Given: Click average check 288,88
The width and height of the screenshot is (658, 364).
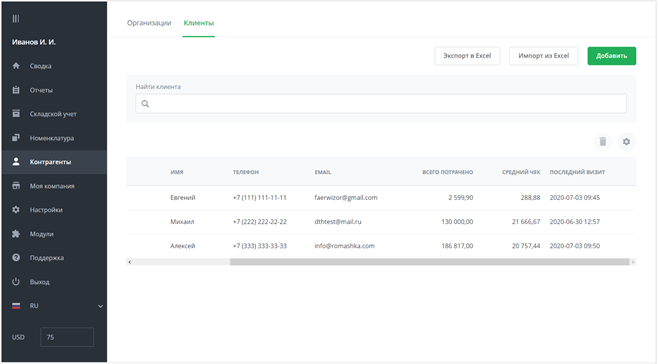Looking at the screenshot, I should [x=530, y=197].
